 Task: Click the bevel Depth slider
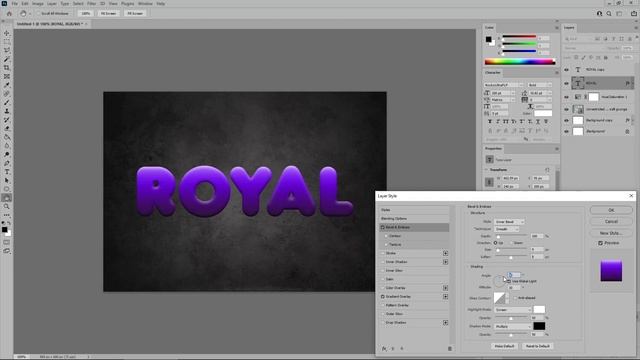[x=511, y=236]
